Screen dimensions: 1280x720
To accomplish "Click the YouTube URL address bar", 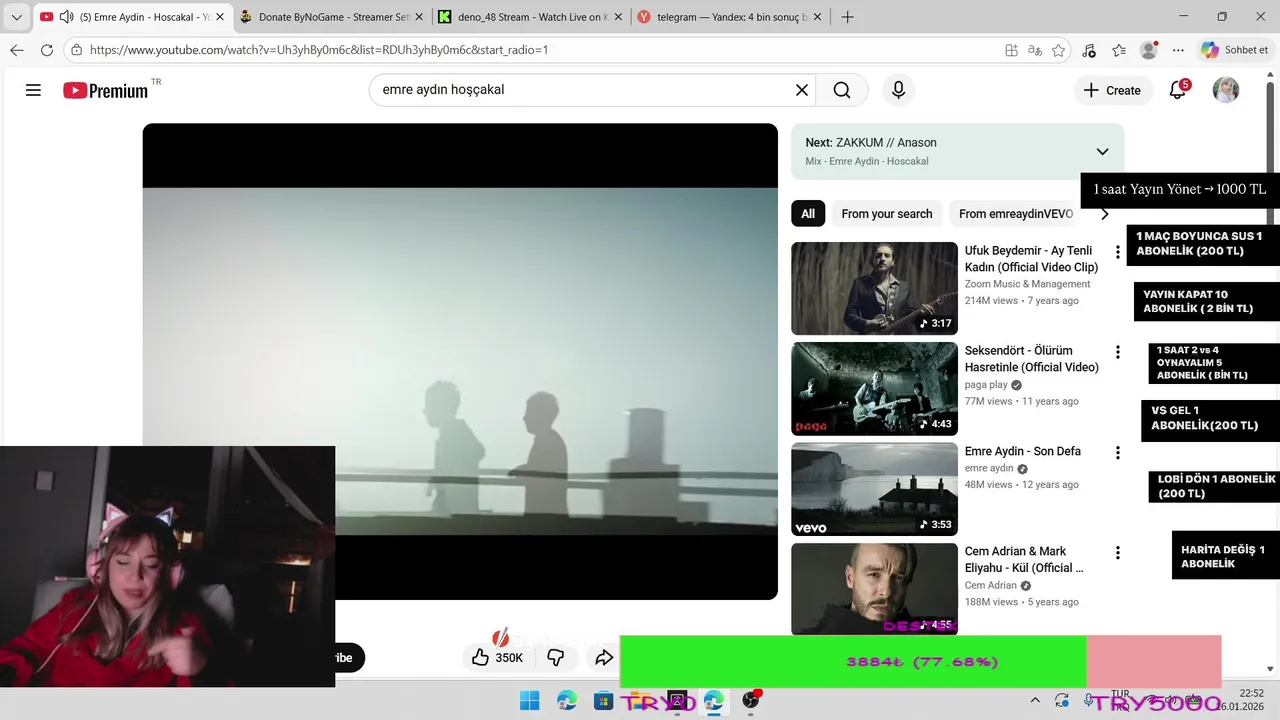I will [x=540, y=50].
